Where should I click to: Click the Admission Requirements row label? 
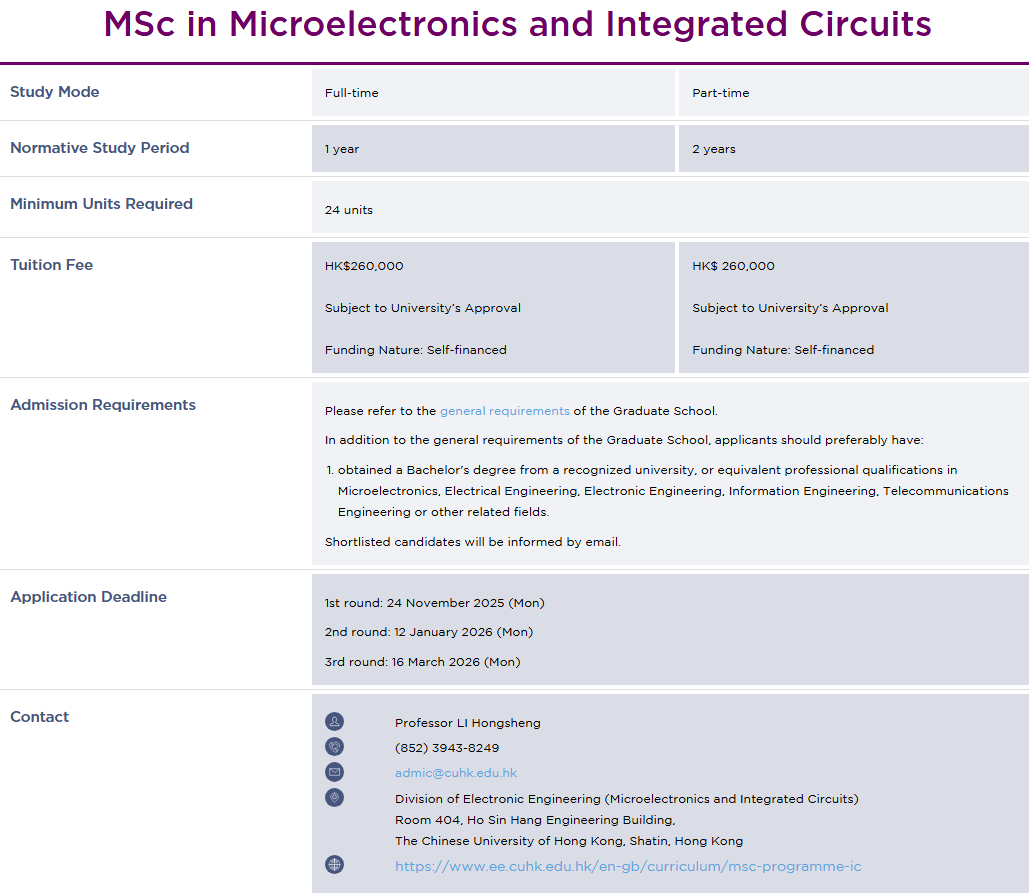[x=103, y=405]
